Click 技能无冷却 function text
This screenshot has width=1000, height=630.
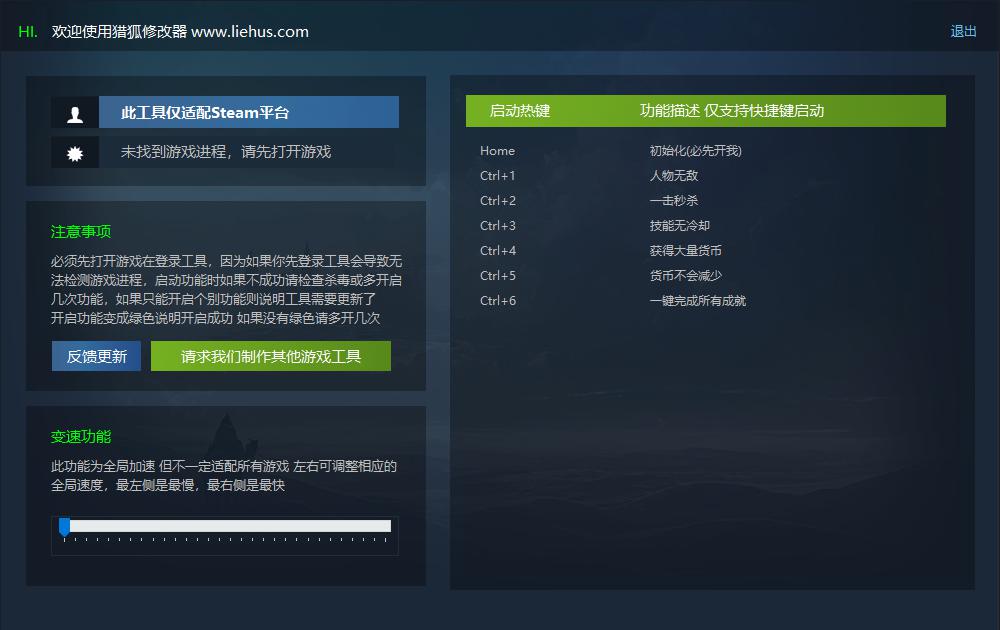(x=680, y=226)
